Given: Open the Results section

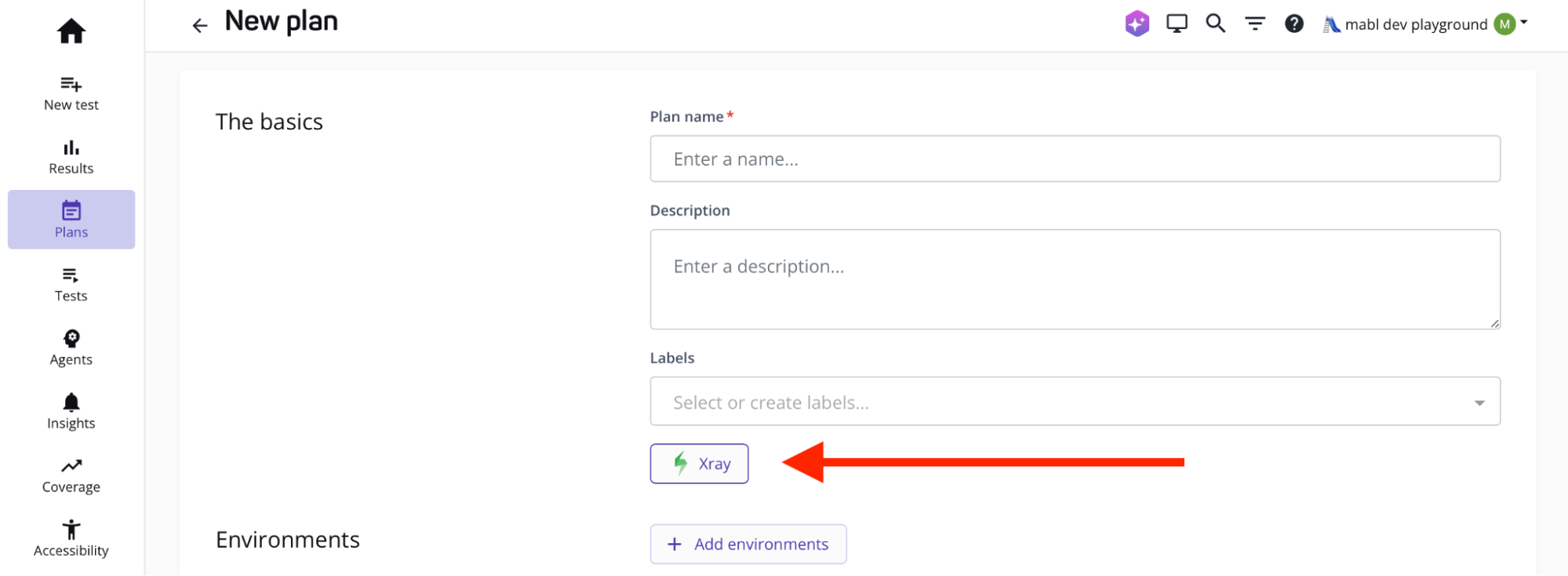Looking at the screenshot, I should [71, 157].
